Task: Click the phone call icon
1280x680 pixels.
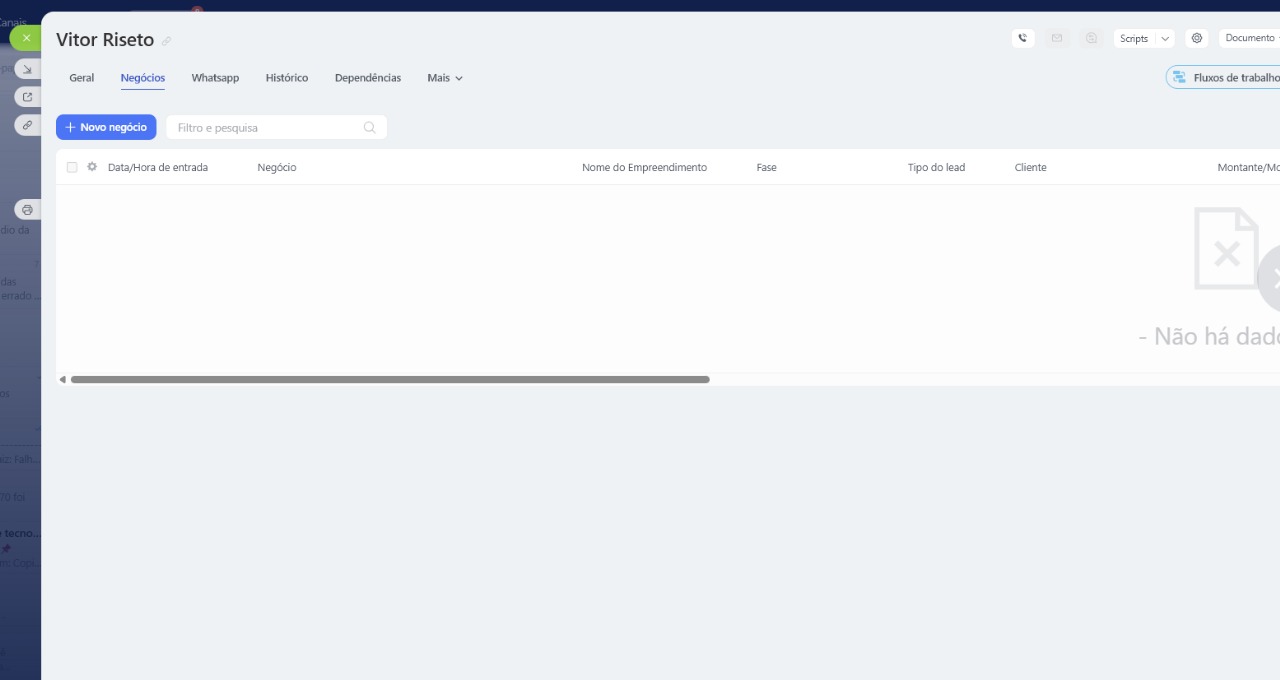Action: click(1022, 38)
